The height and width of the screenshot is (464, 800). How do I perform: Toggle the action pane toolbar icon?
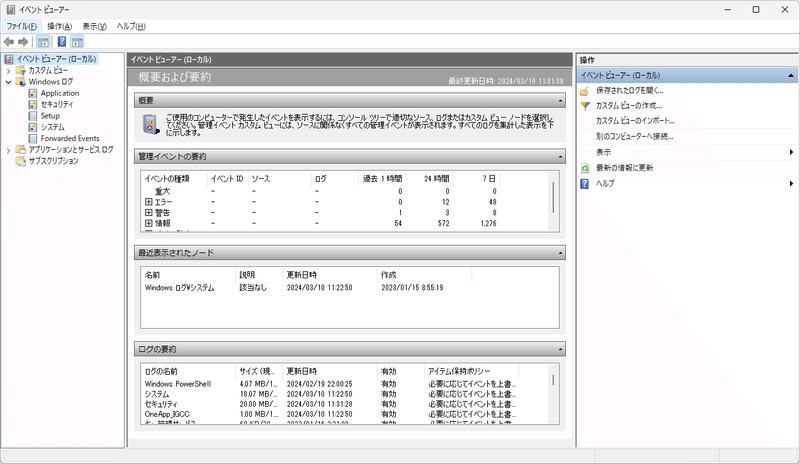click(77, 42)
